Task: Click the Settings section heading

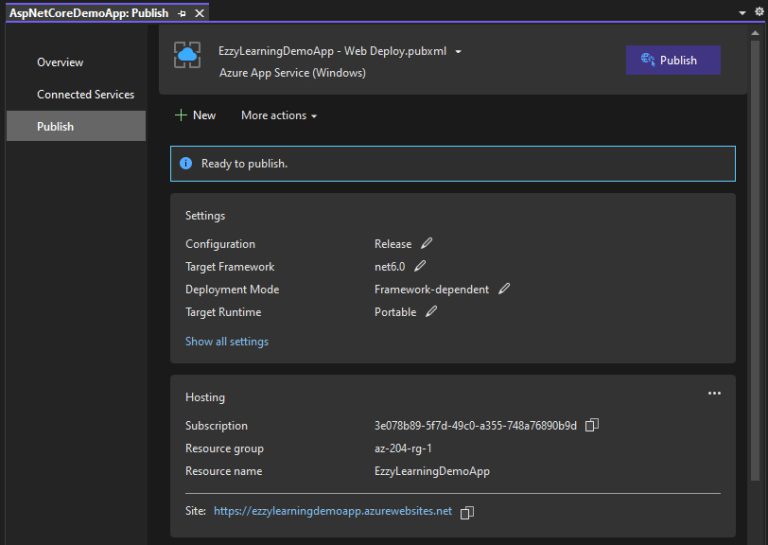Action: (x=205, y=216)
